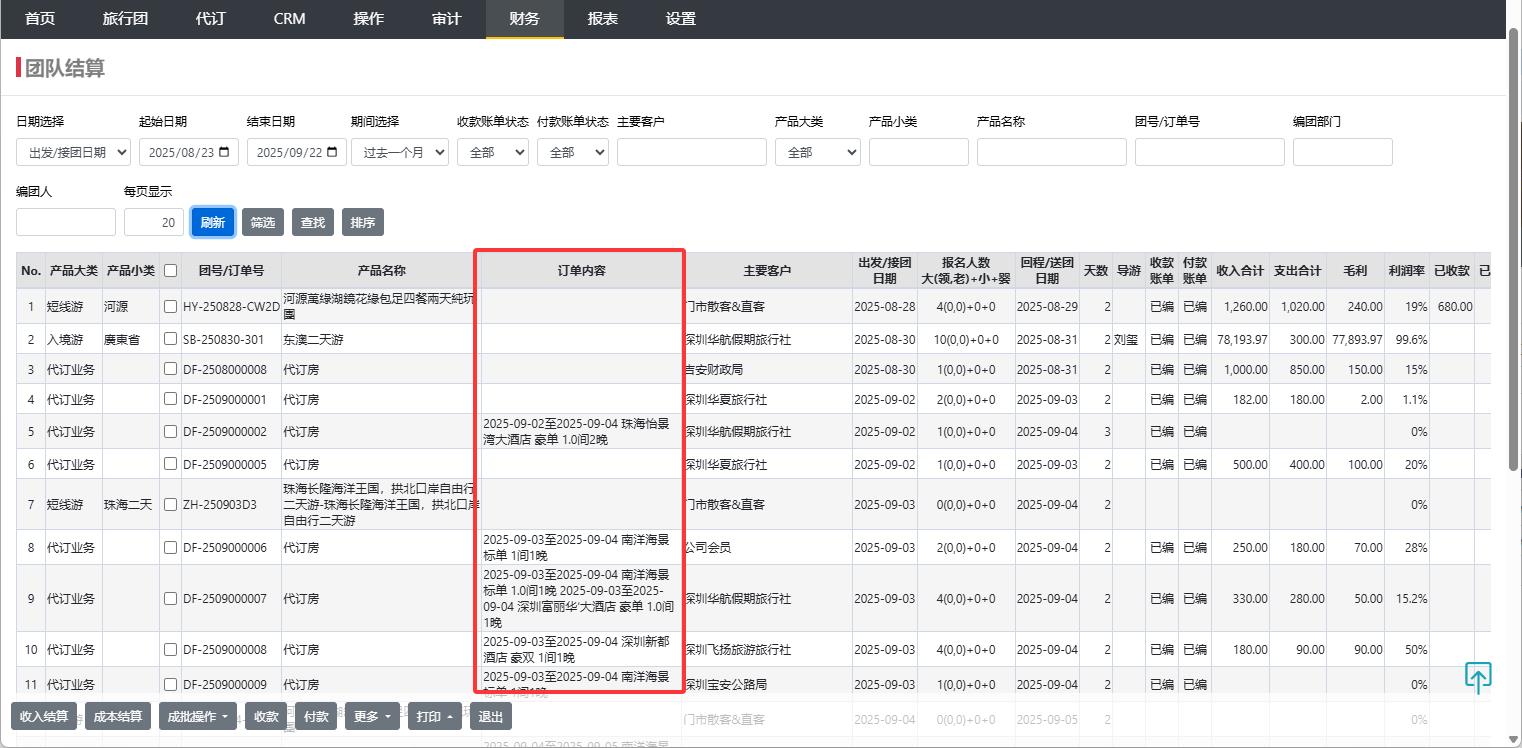Open the 审计 menu
The height and width of the screenshot is (748, 1522).
coord(447,19)
